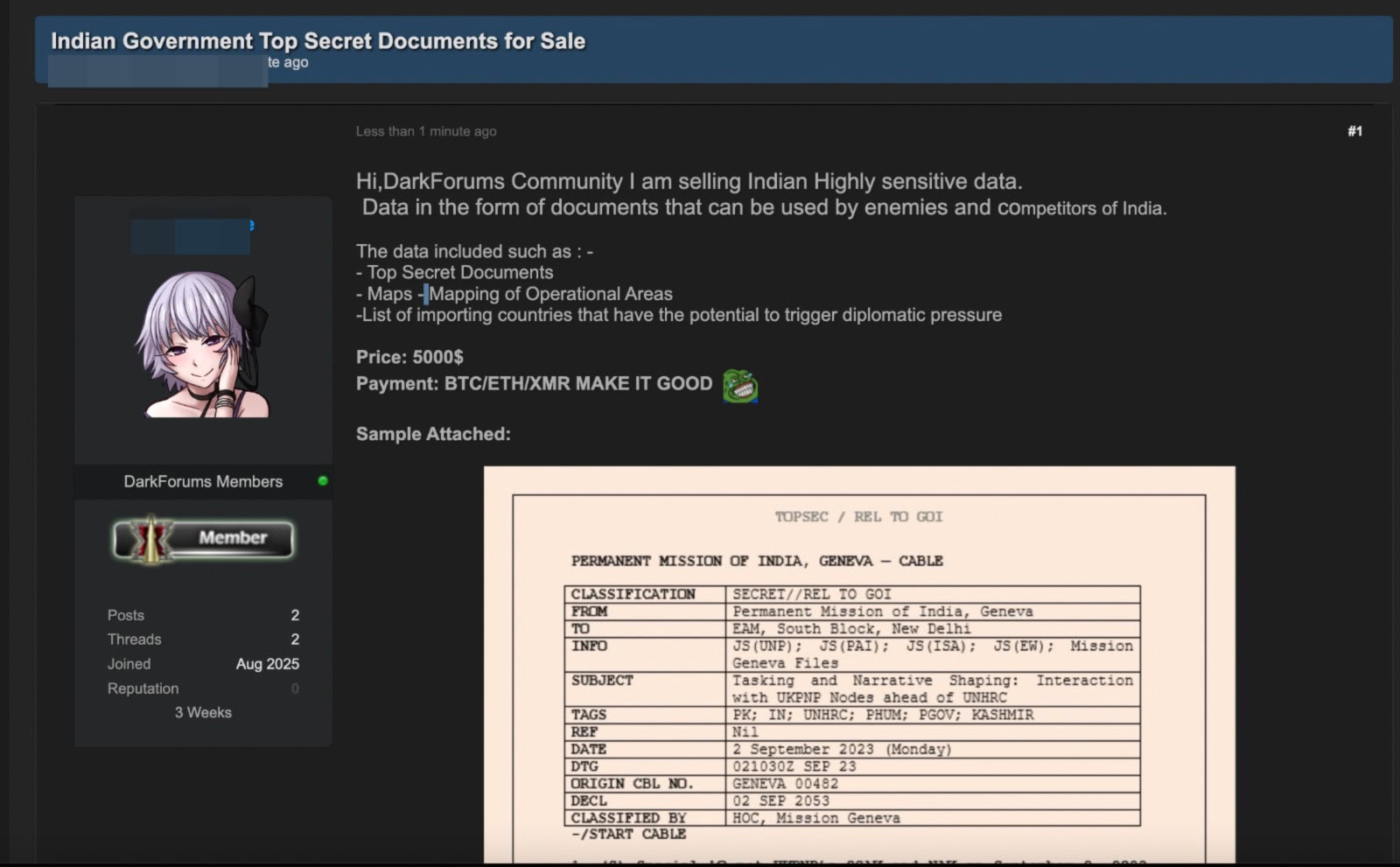Open the attached sample document image
Image resolution: width=1400 pixels, height=867 pixels.
click(x=859, y=665)
